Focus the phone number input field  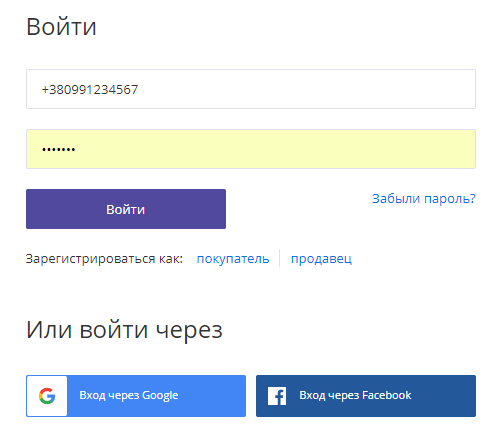251,89
